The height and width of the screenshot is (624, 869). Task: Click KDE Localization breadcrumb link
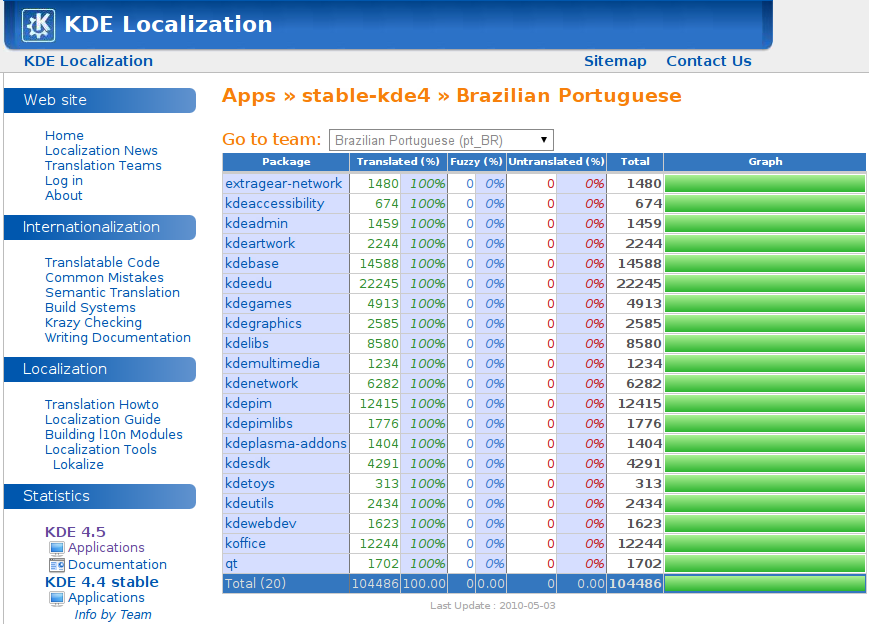click(x=88, y=61)
